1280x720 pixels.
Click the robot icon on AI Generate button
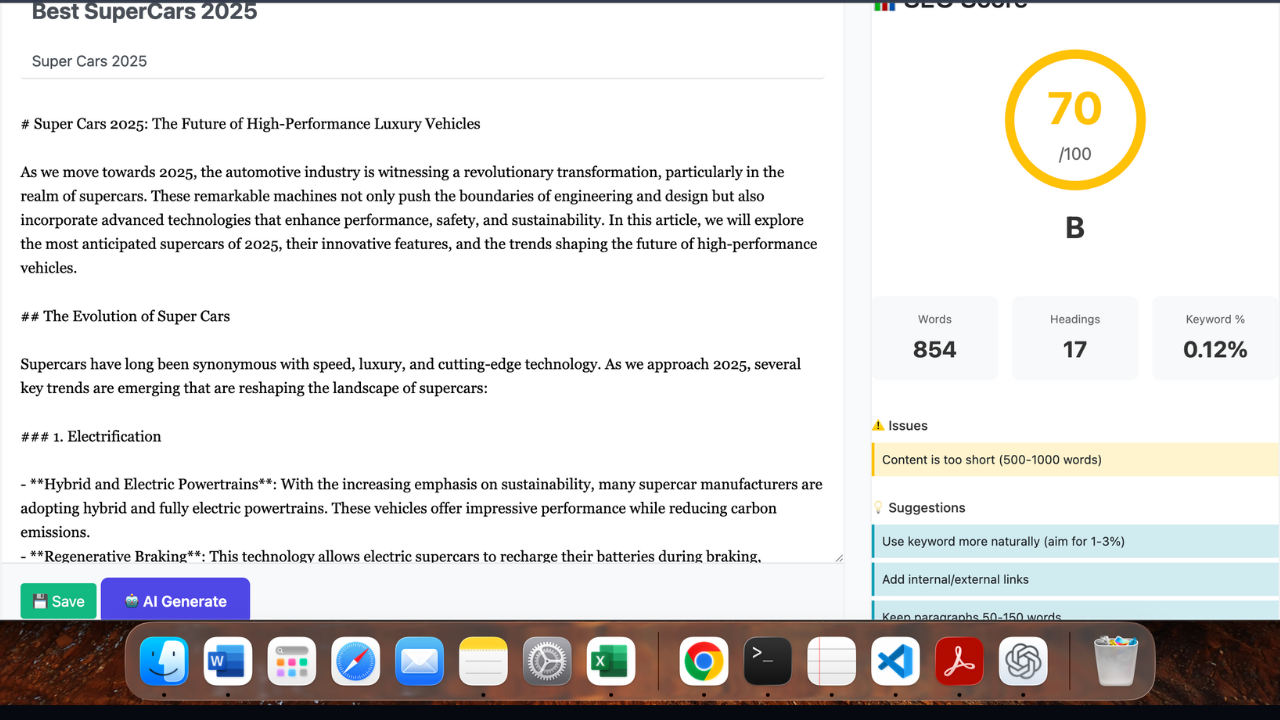[132, 601]
